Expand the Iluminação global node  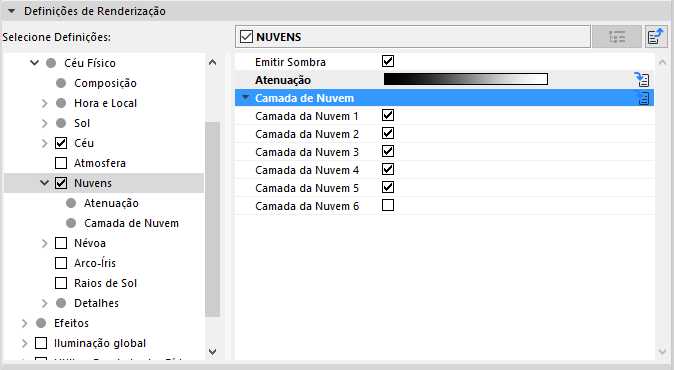(x=25, y=343)
